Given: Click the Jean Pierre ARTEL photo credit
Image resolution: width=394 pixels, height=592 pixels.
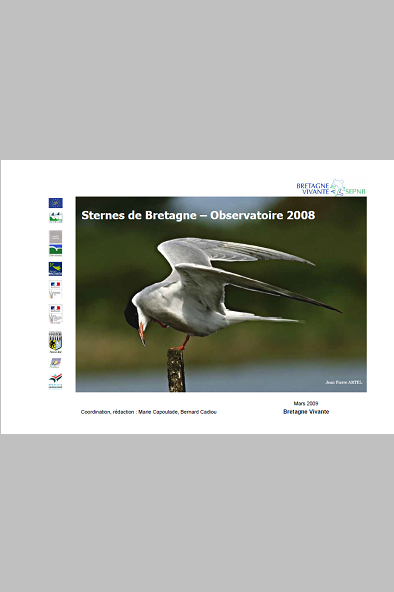Looking at the screenshot, I should pos(343,382).
